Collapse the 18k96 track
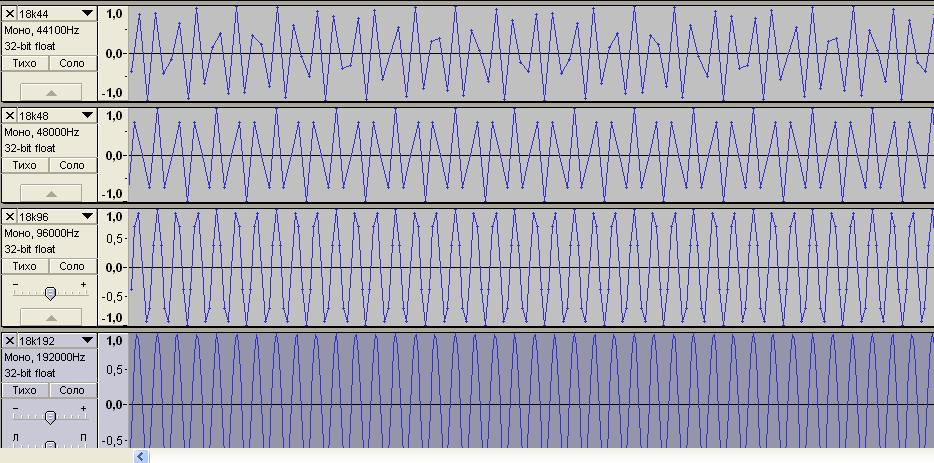Viewport: 934px width, 463px height. [50, 317]
